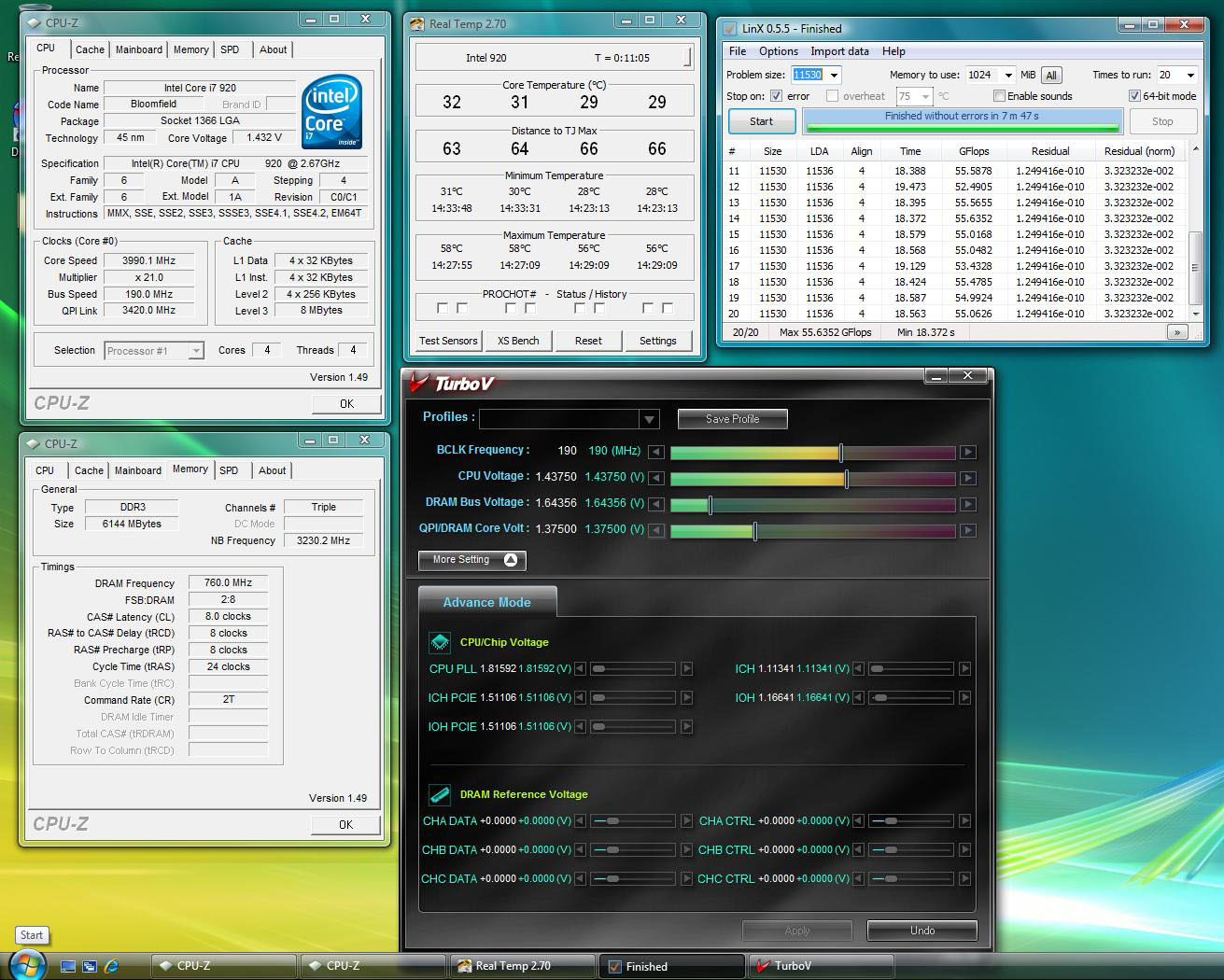Run XS Bench in Real Temp
This screenshot has height=980, width=1224.
click(519, 341)
